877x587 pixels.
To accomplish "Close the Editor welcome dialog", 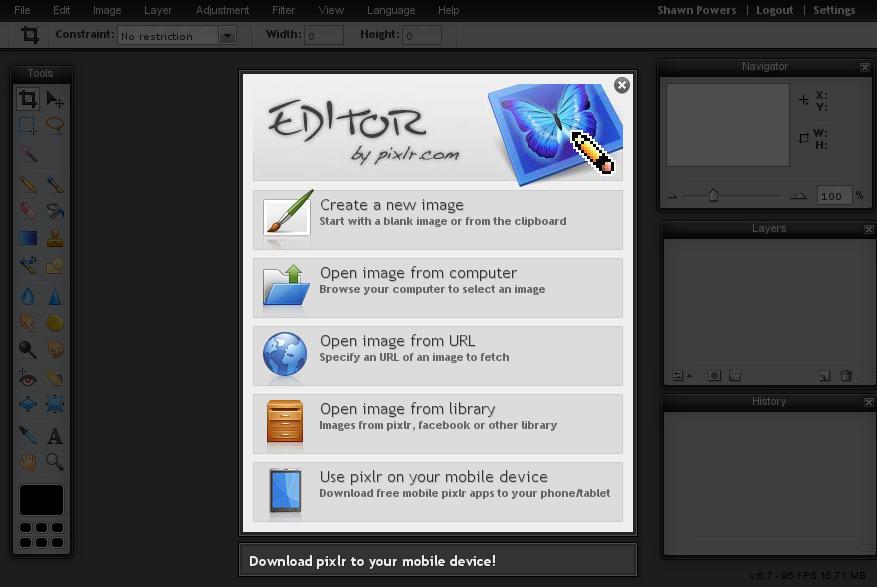I will pos(621,85).
